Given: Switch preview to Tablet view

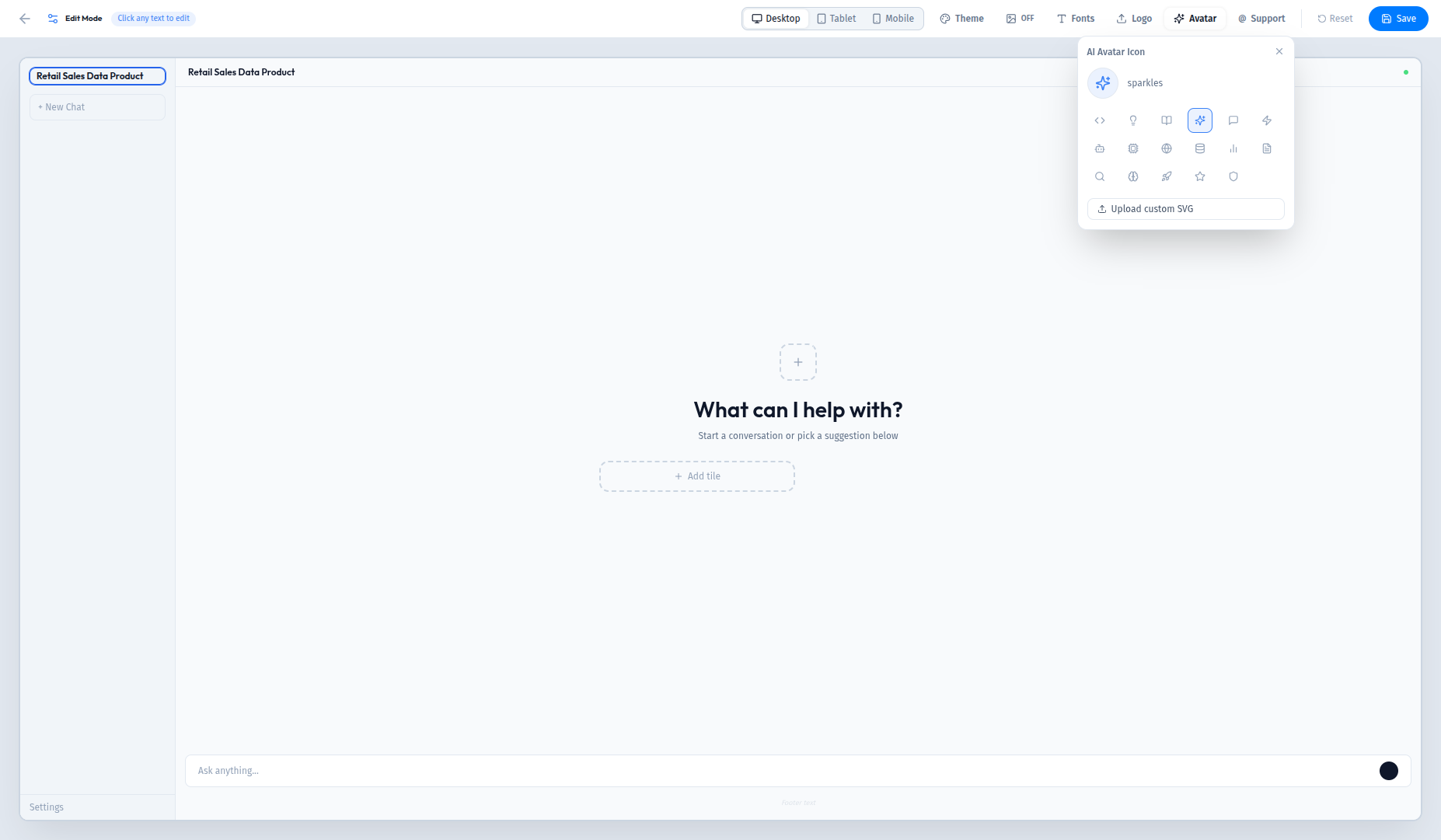Looking at the screenshot, I should 837,19.
